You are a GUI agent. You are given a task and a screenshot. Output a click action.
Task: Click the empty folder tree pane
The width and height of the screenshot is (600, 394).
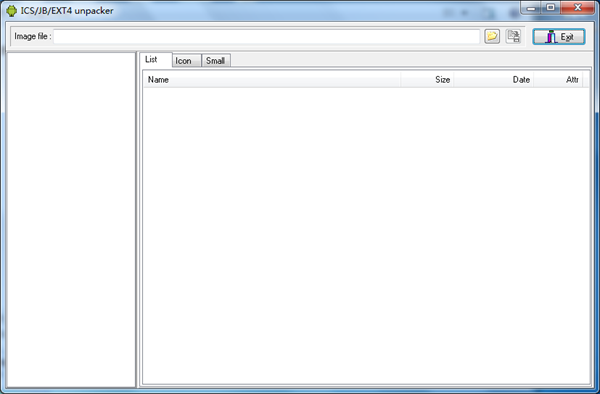point(71,220)
